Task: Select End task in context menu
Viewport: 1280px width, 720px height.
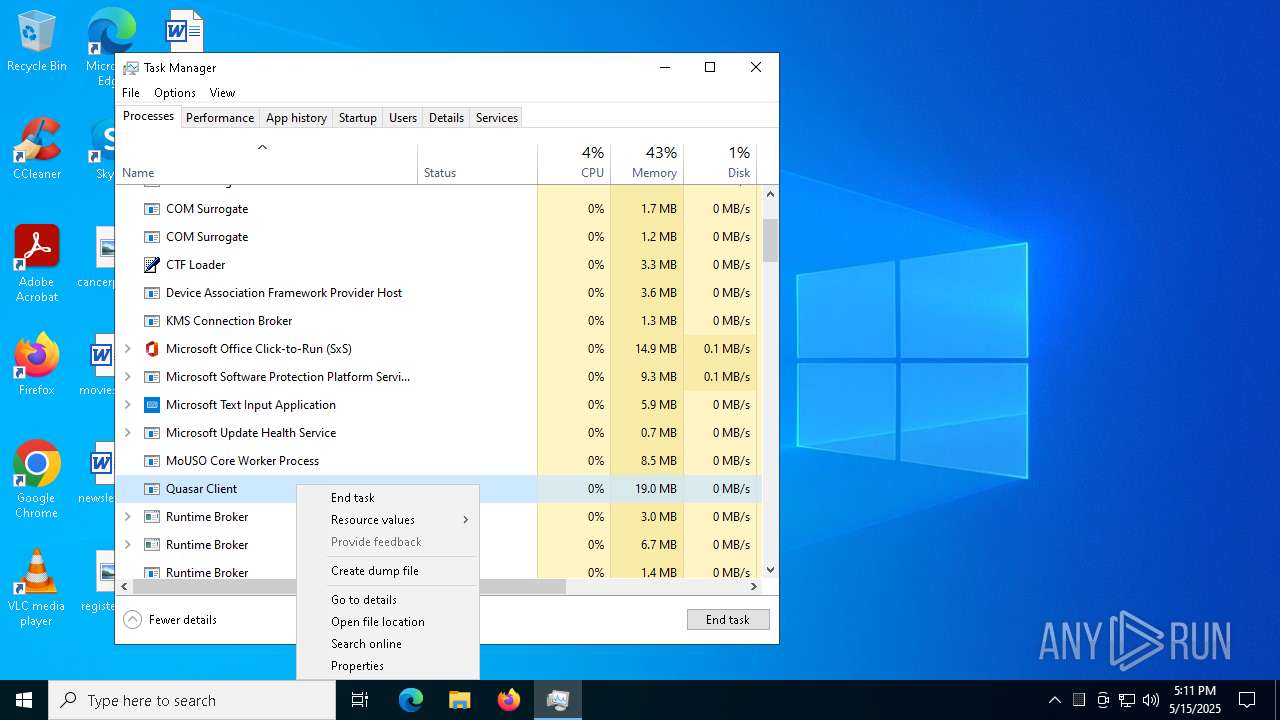Action: [x=388, y=498]
